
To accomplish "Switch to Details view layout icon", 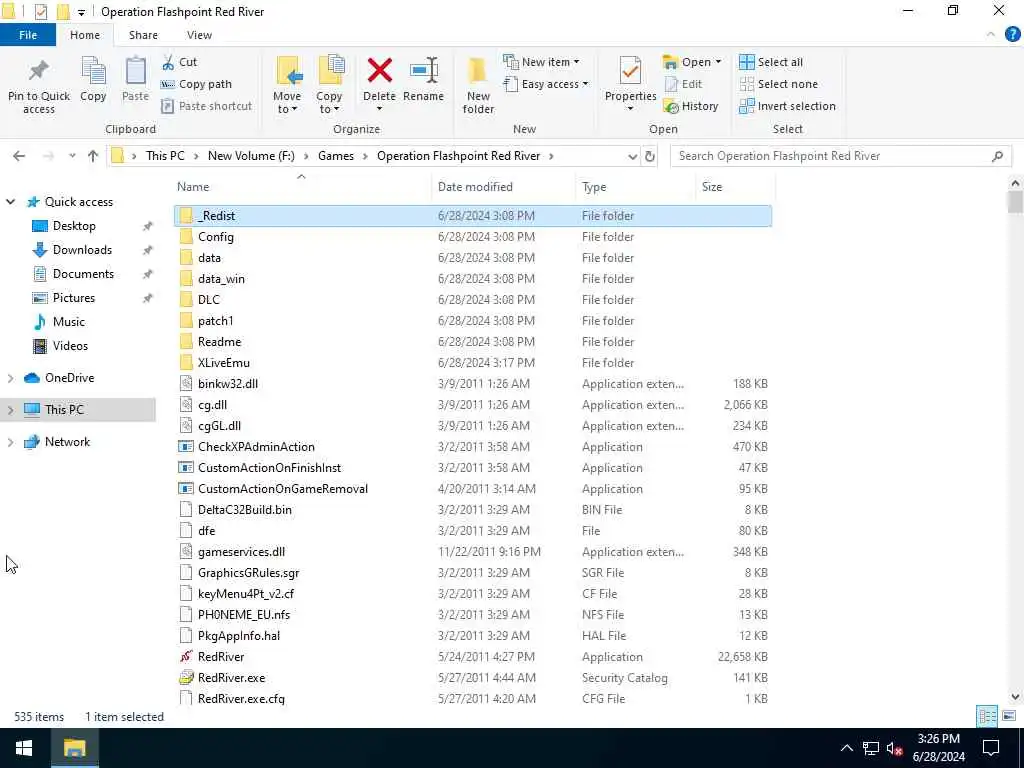I will [987, 716].
